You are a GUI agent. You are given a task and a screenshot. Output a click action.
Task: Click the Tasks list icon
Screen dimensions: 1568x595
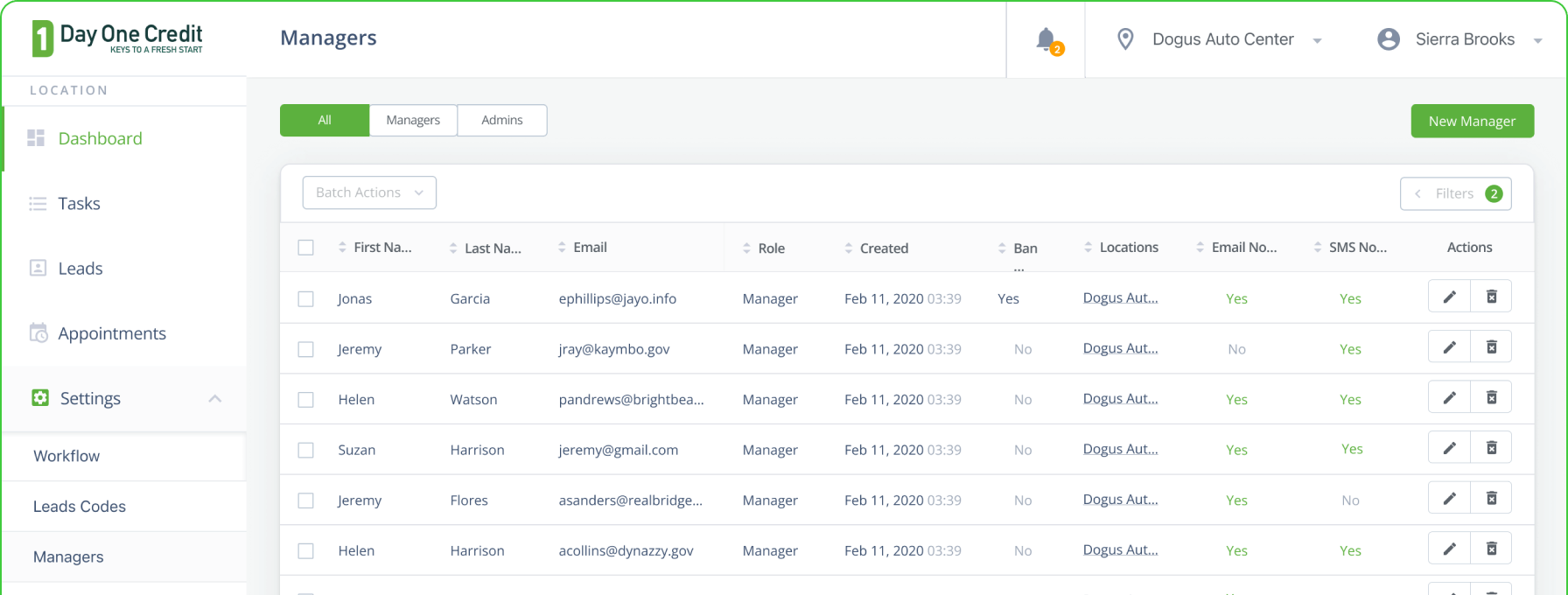click(38, 204)
